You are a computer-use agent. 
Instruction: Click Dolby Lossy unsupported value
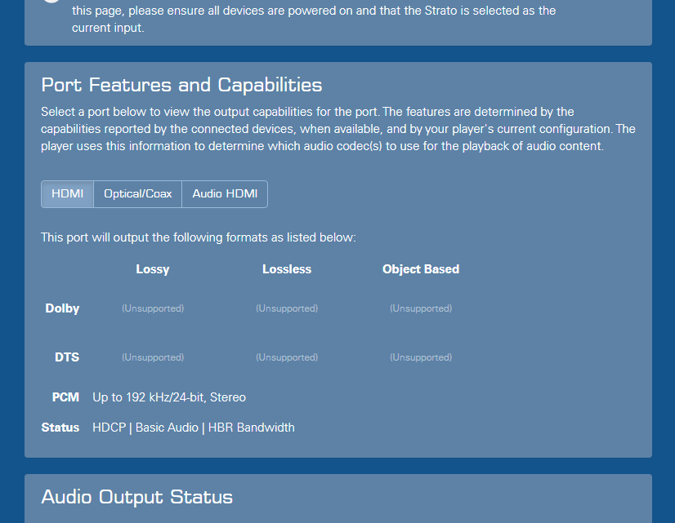(x=152, y=309)
